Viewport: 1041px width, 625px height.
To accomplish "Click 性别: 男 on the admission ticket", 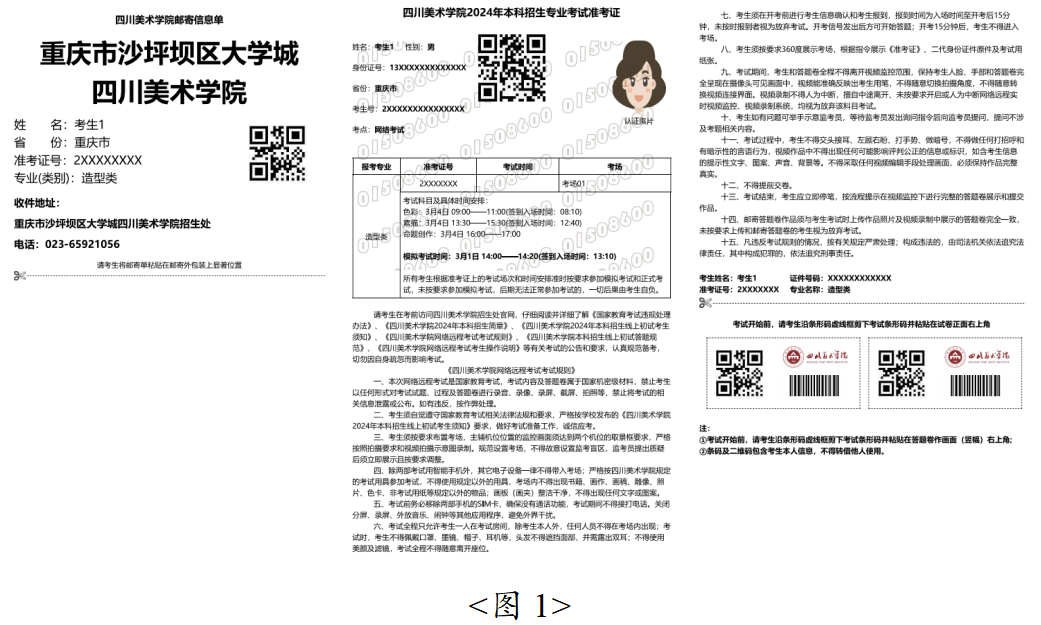I will (x=420, y=47).
